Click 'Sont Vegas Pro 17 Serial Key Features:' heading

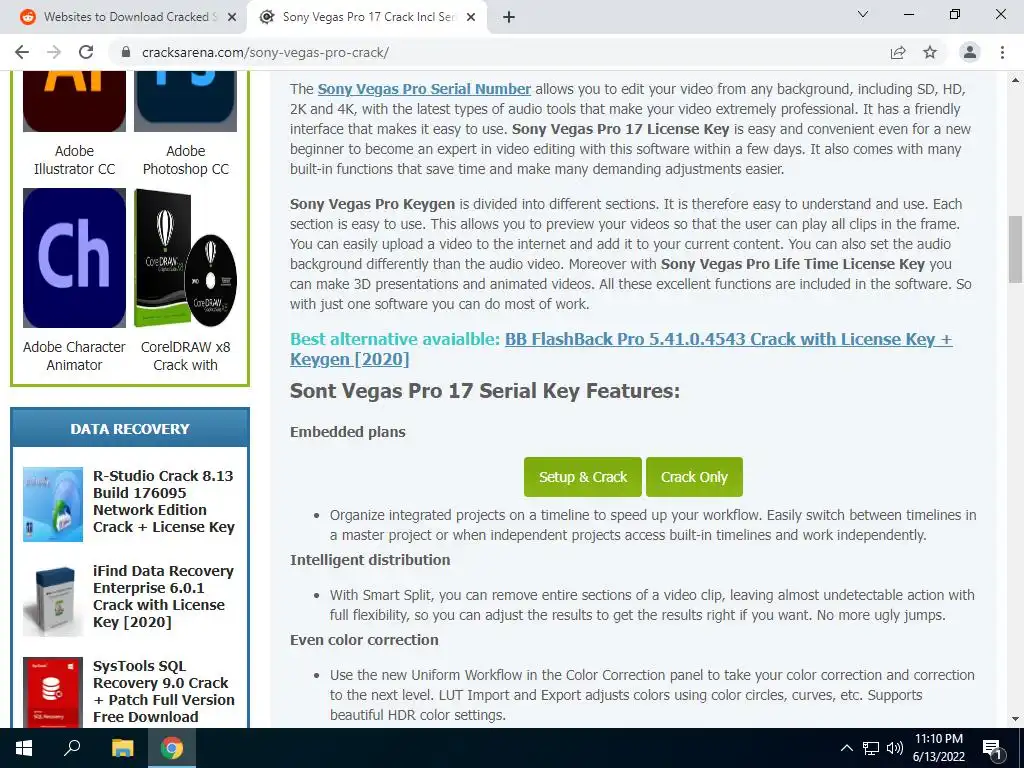coord(485,391)
